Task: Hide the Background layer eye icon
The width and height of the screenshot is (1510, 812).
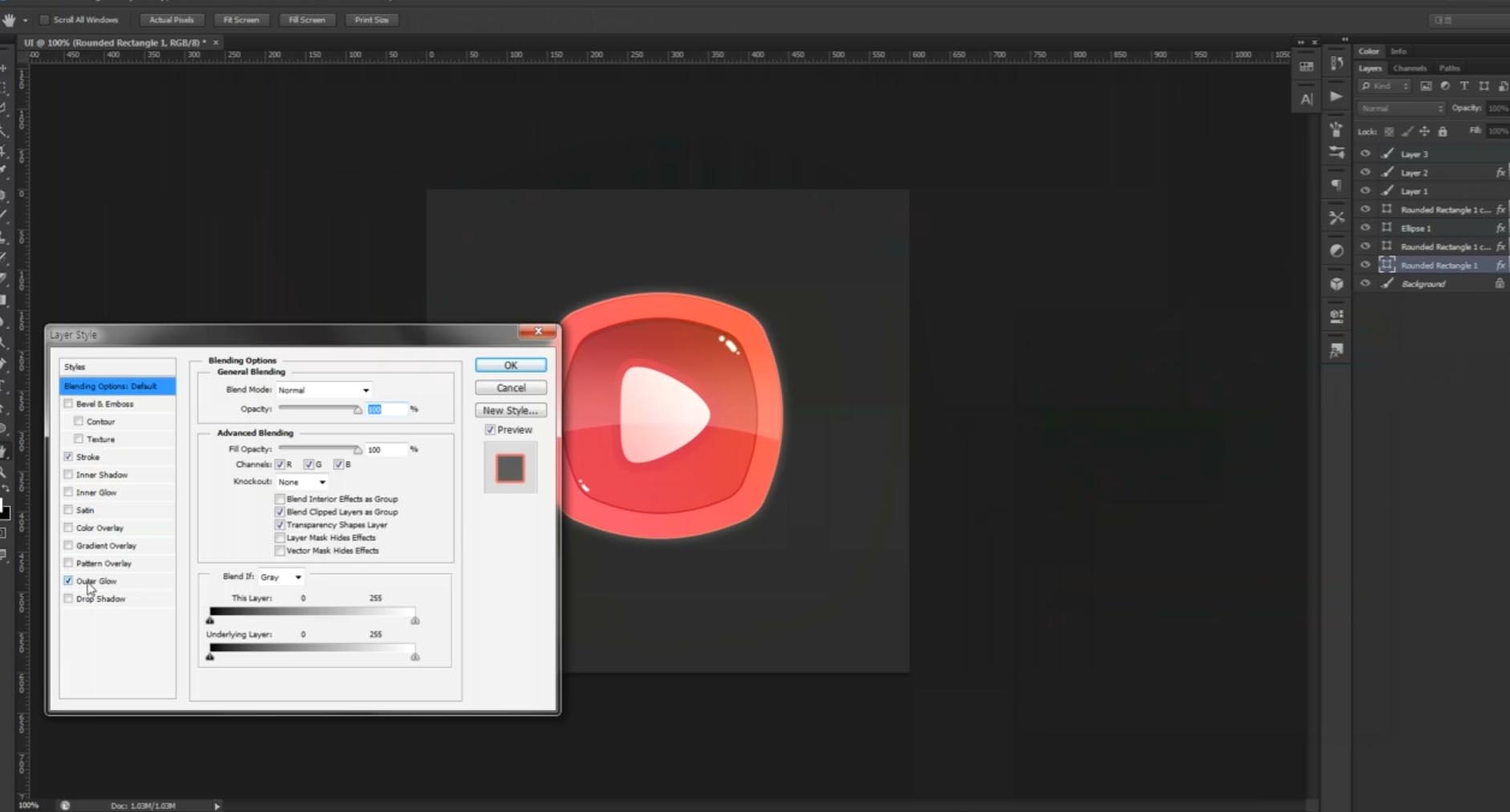Action: (x=1365, y=284)
